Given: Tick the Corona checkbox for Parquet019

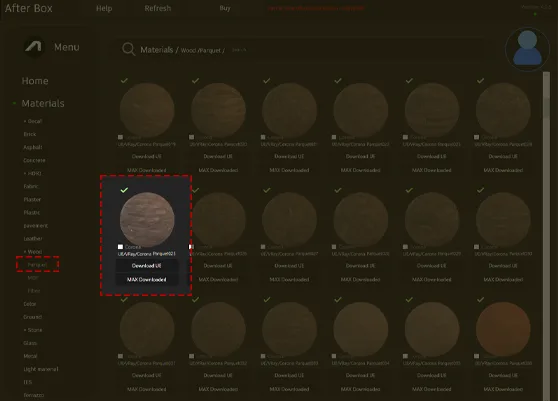Looking at the screenshot, I should (120, 137).
